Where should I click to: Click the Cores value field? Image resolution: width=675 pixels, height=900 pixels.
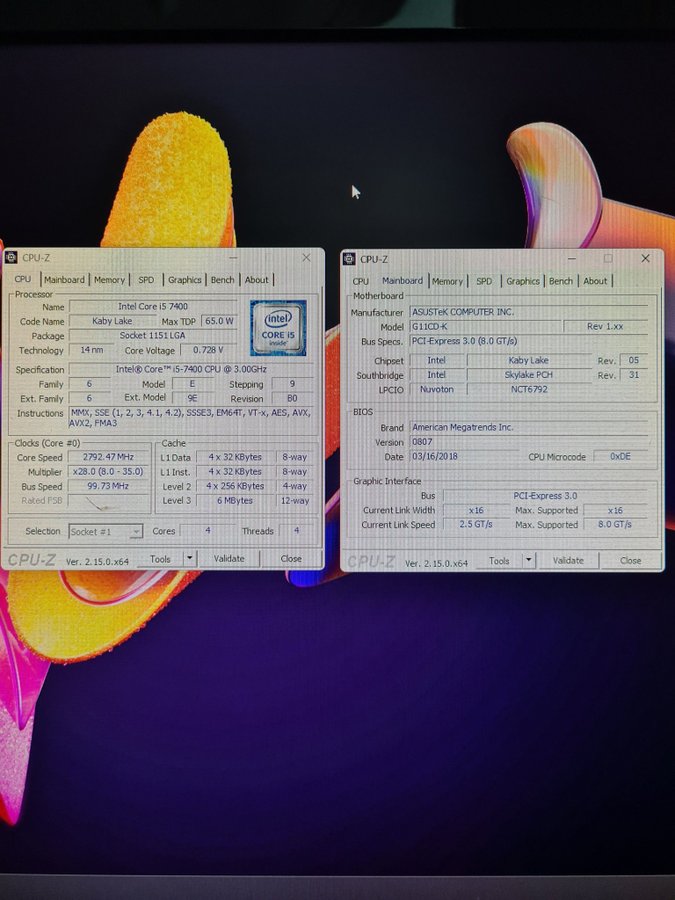(208, 531)
